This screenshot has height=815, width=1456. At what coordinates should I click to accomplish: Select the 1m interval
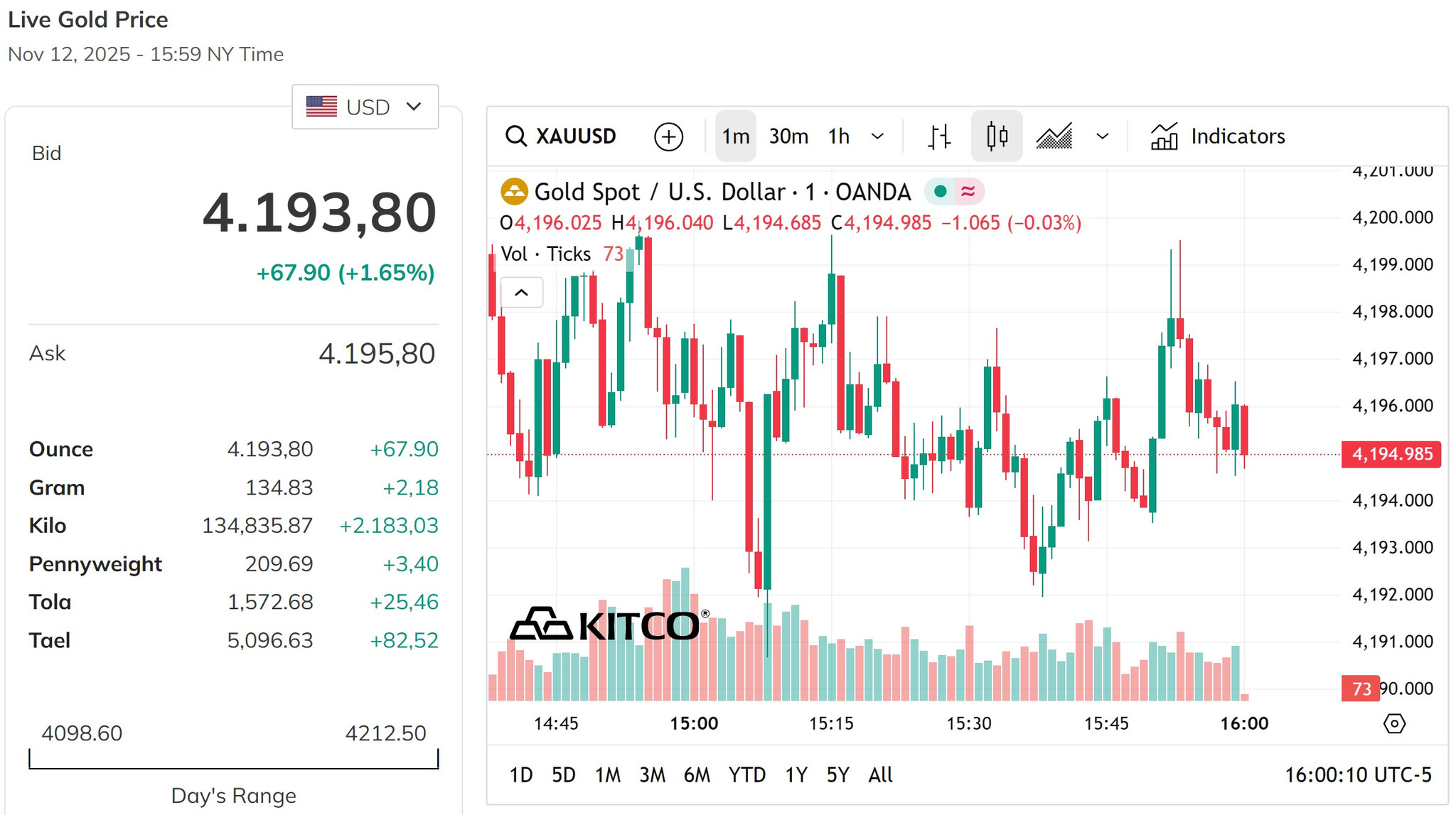tap(736, 136)
